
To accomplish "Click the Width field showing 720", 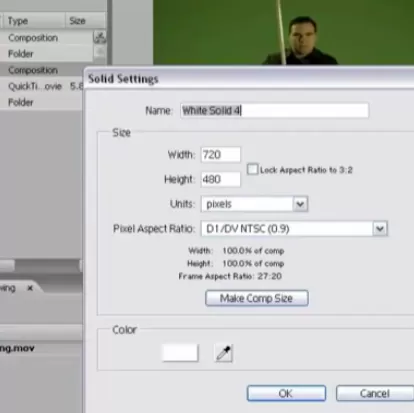I will (220, 155).
